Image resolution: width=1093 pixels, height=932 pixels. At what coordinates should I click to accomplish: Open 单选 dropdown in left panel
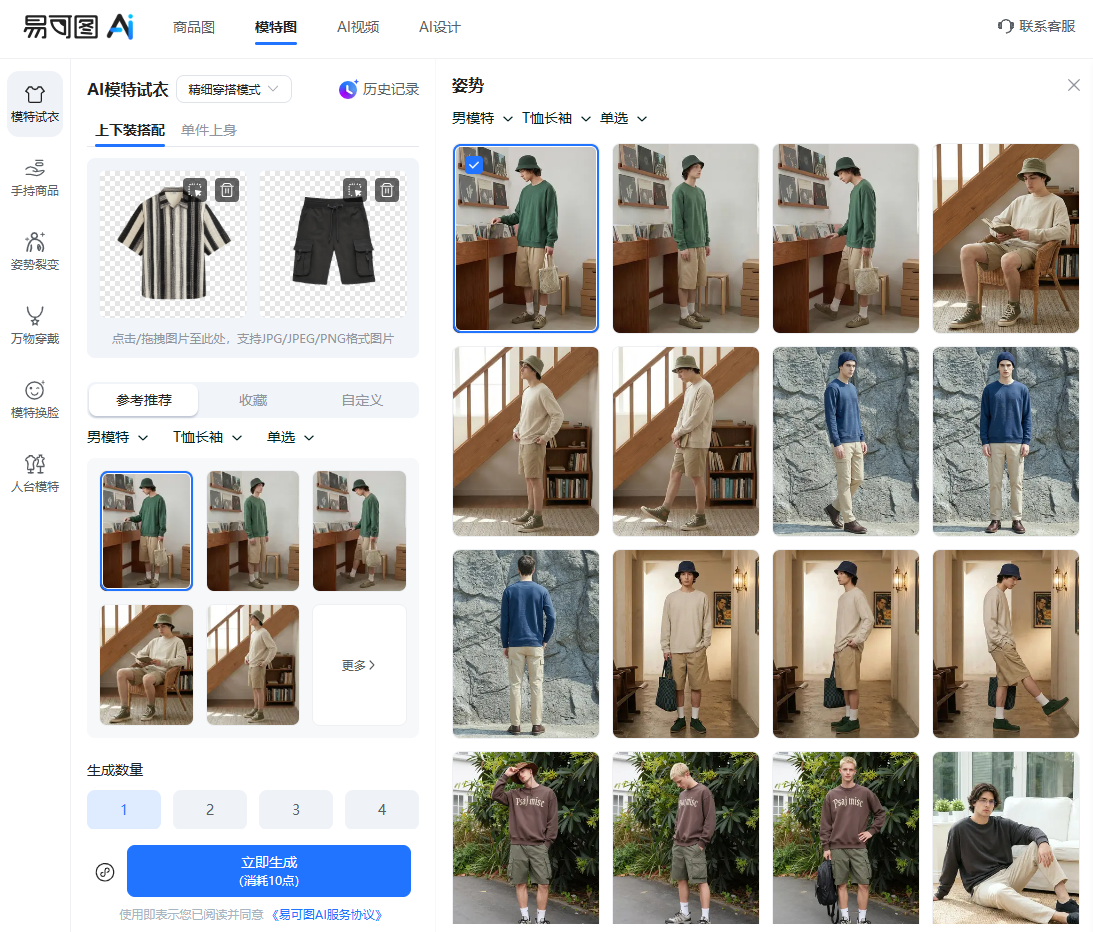pos(291,437)
